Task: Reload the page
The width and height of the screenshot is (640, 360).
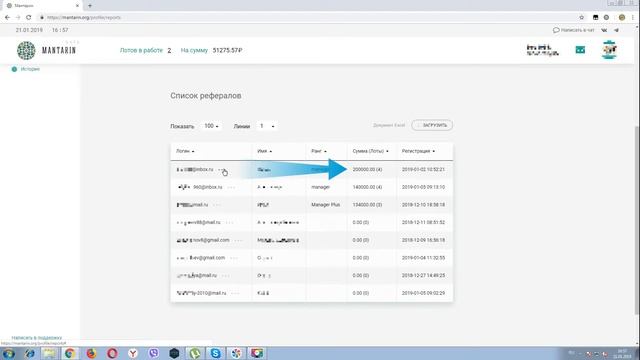Action: tap(29, 18)
